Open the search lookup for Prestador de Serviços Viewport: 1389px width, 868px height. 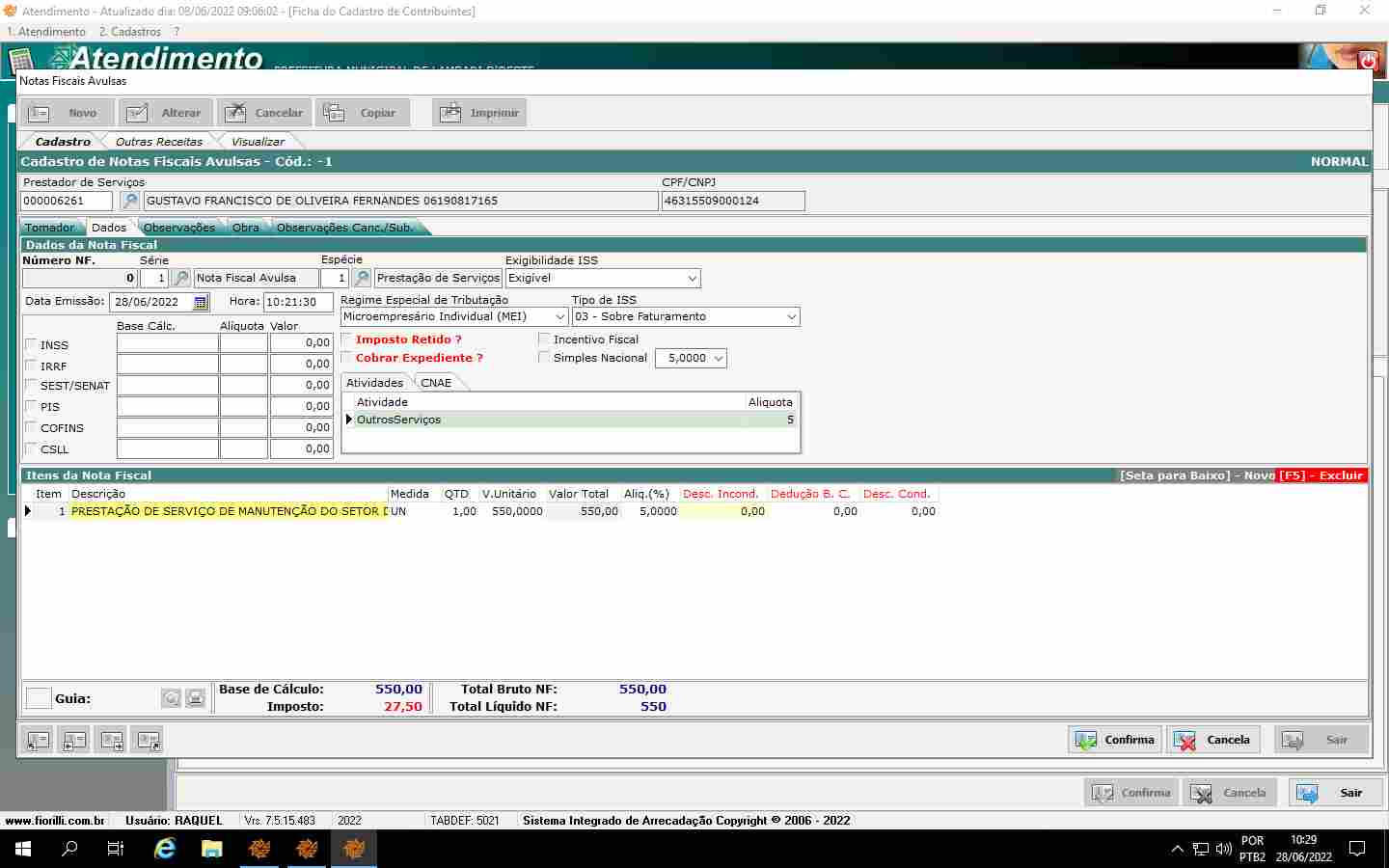click(129, 201)
